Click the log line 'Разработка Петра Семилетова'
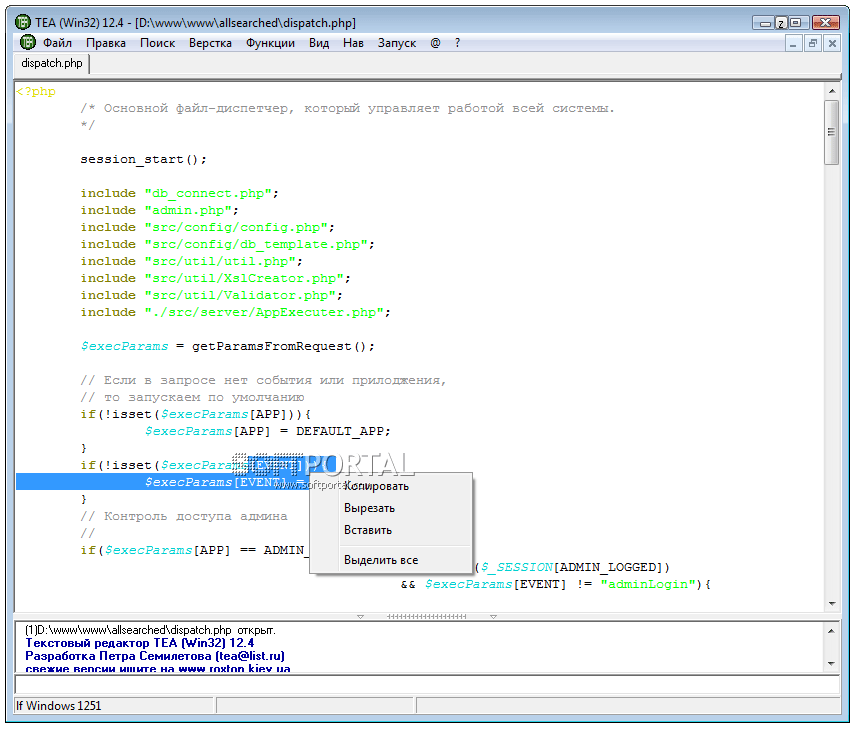Image resolution: width=856 pixels, height=732 pixels. pos(155,656)
